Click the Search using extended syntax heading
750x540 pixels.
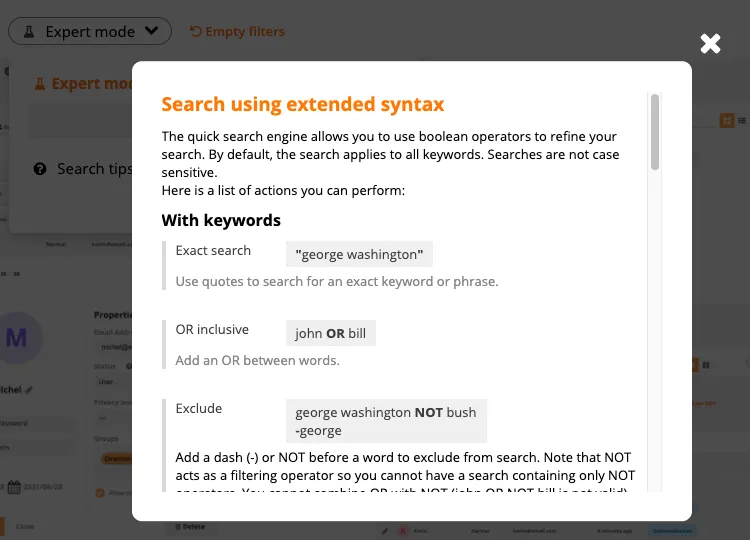point(303,104)
